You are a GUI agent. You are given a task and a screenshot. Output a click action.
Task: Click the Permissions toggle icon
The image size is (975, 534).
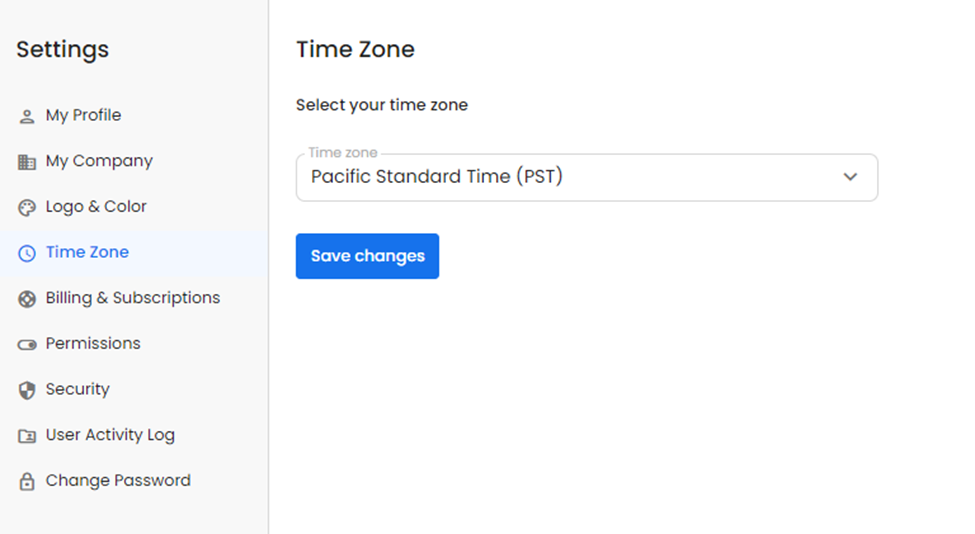tap(27, 344)
